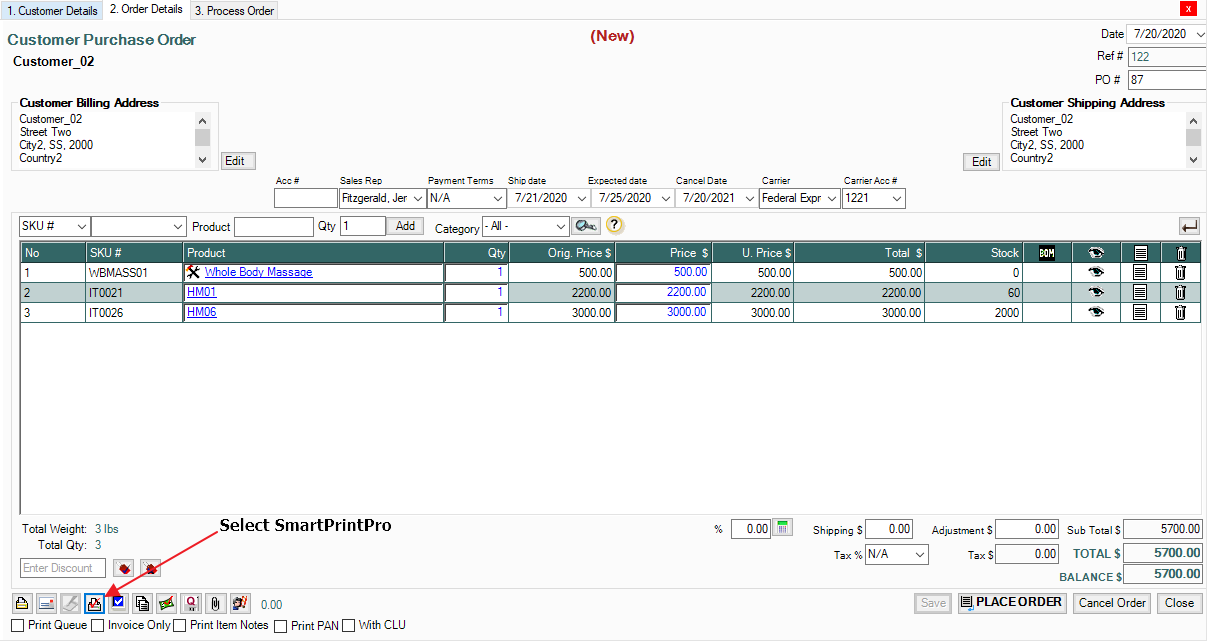Open the Category filter dropdown
1208x642 pixels.
559,227
